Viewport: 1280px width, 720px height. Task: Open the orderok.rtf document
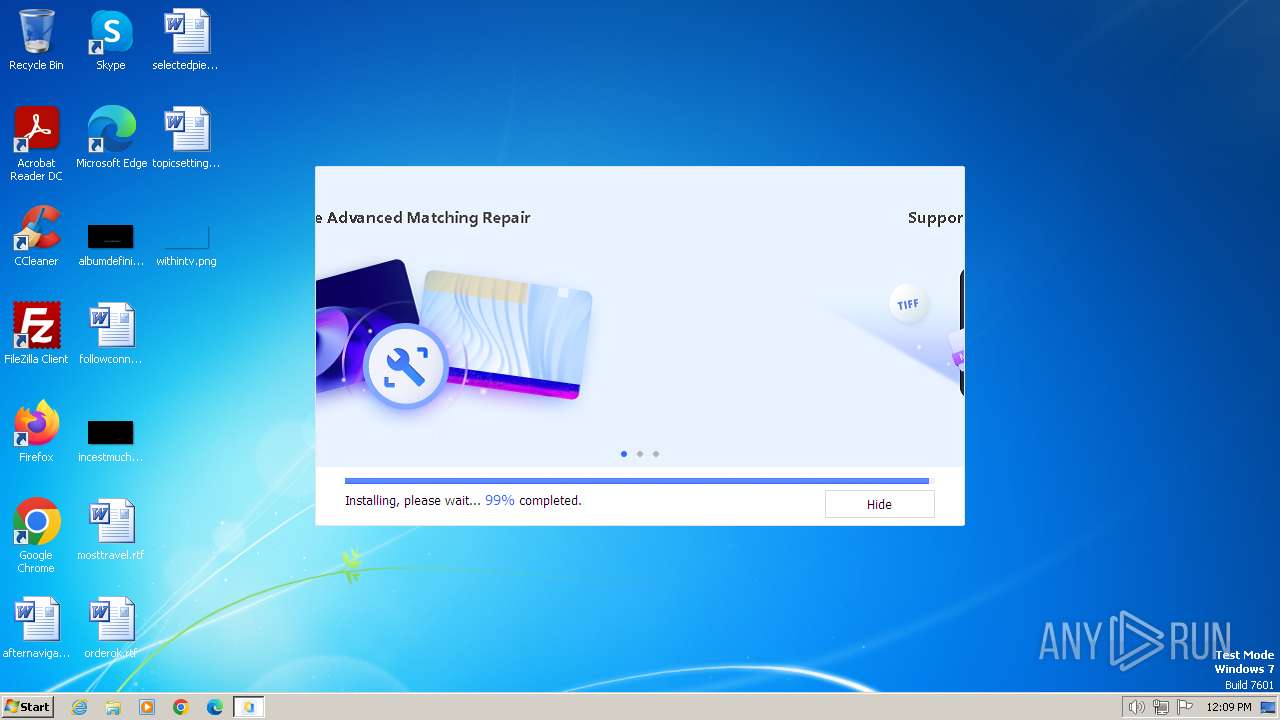(x=111, y=628)
